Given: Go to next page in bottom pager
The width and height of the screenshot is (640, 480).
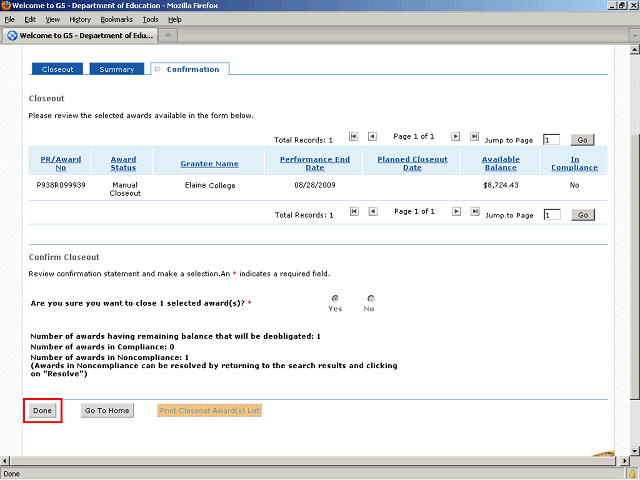Looking at the screenshot, I should 456,211.
